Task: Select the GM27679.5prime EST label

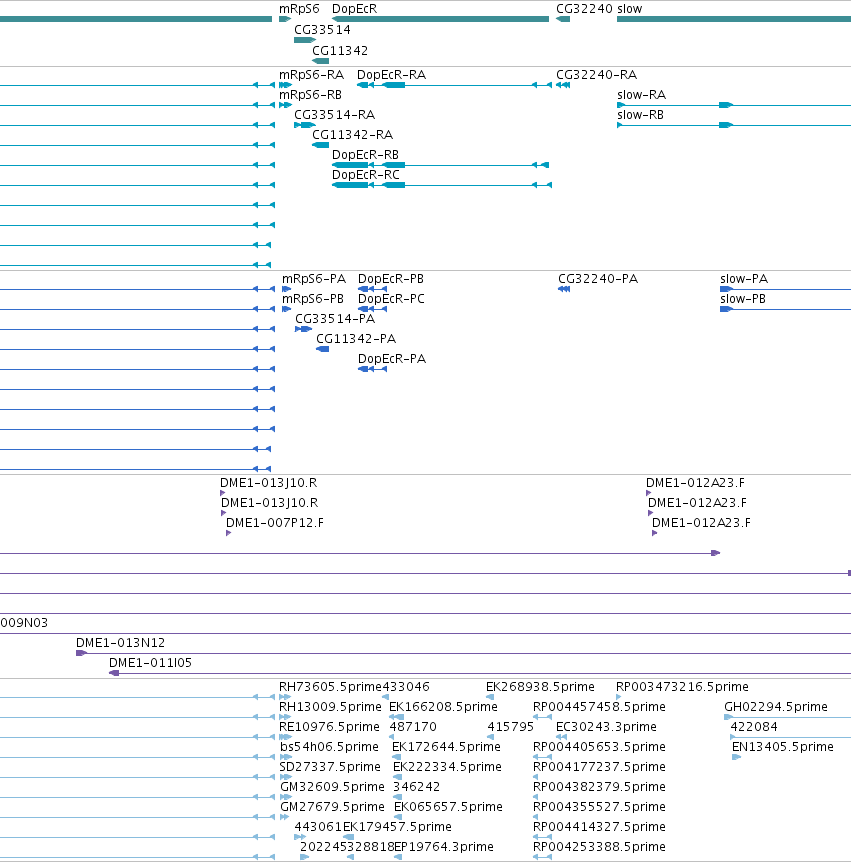Action: (332, 806)
